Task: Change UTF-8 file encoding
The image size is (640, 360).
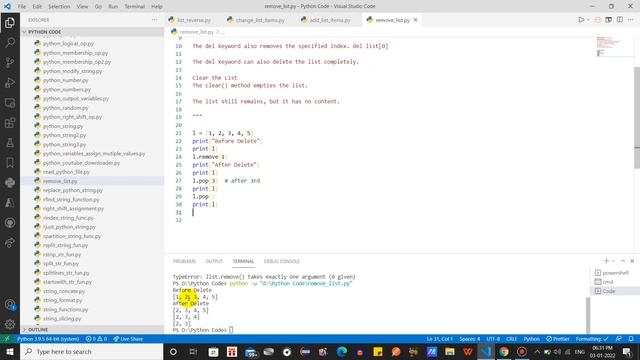Action: coord(493,339)
